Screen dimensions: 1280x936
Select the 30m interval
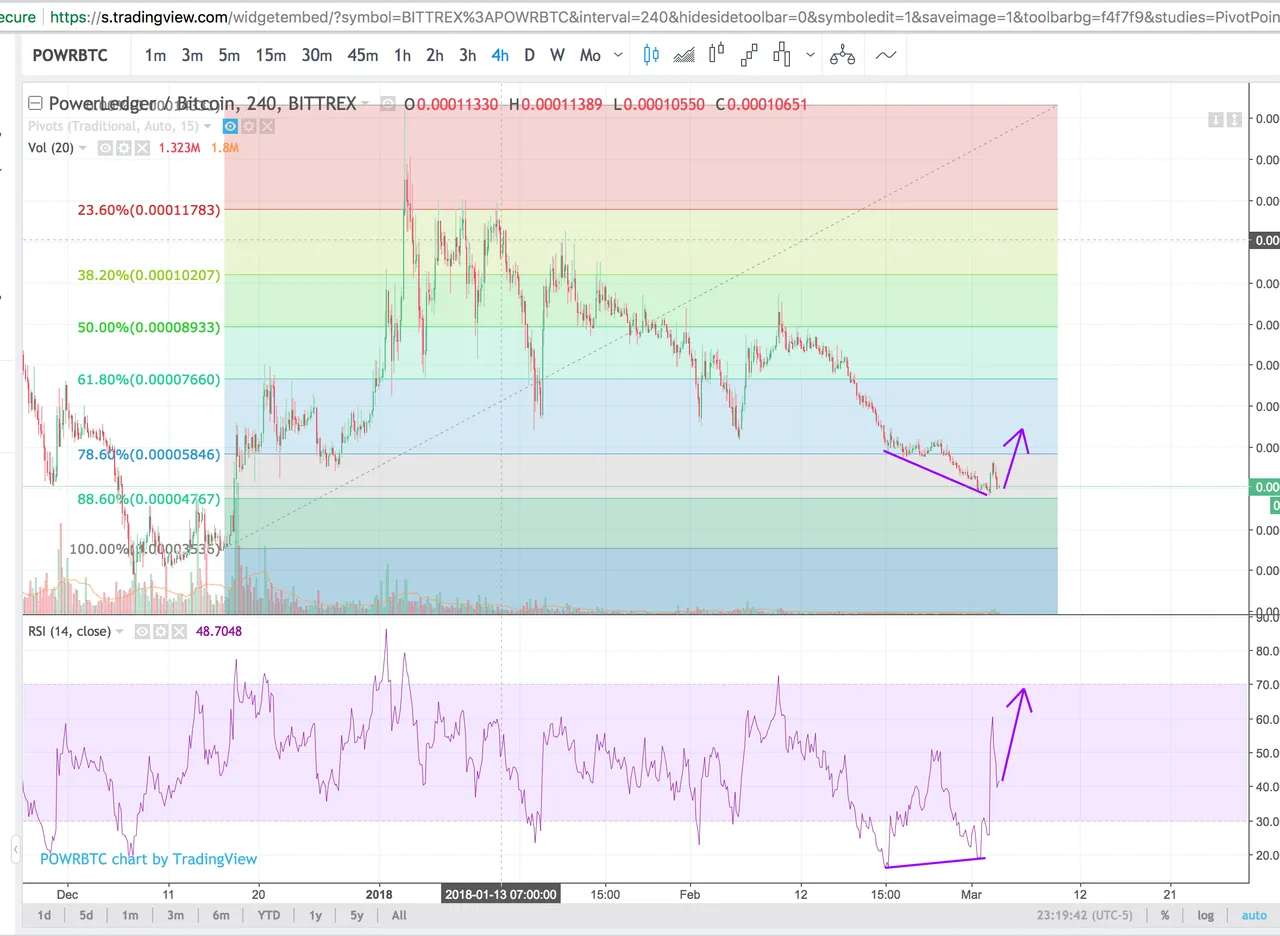(316, 56)
